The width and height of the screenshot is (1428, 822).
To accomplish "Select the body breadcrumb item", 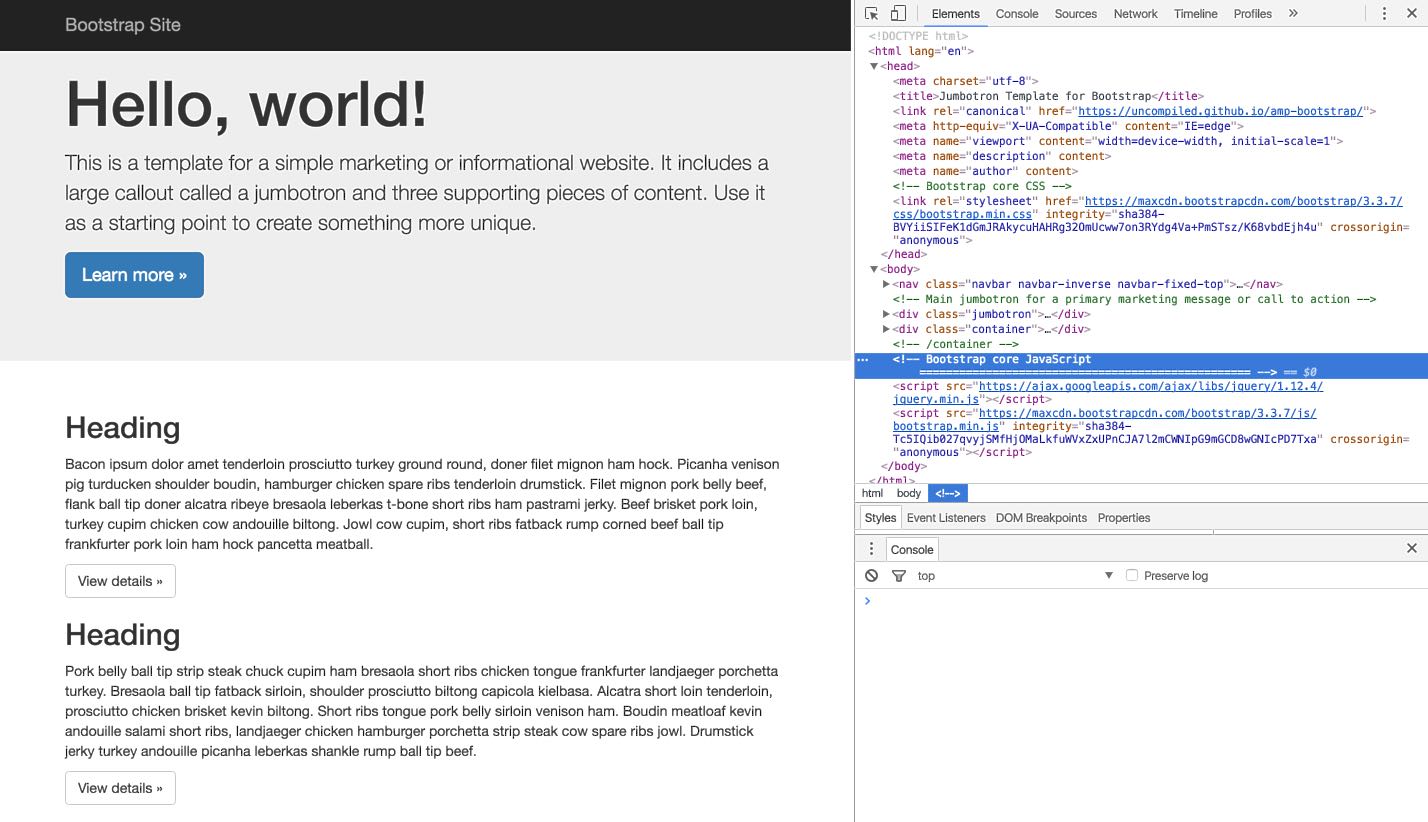I will point(909,493).
